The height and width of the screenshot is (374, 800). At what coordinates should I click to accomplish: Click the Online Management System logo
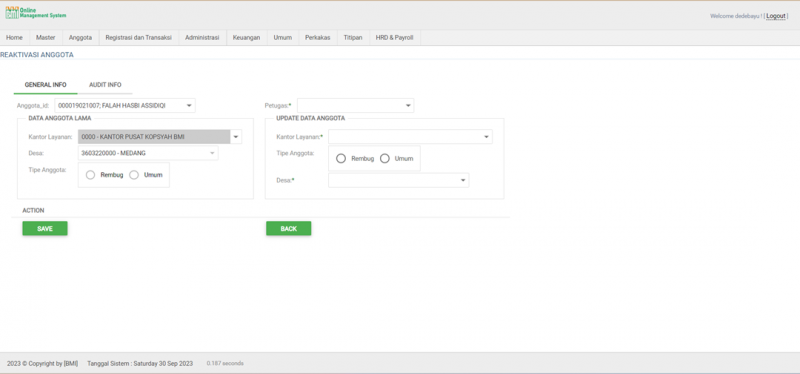coord(36,13)
